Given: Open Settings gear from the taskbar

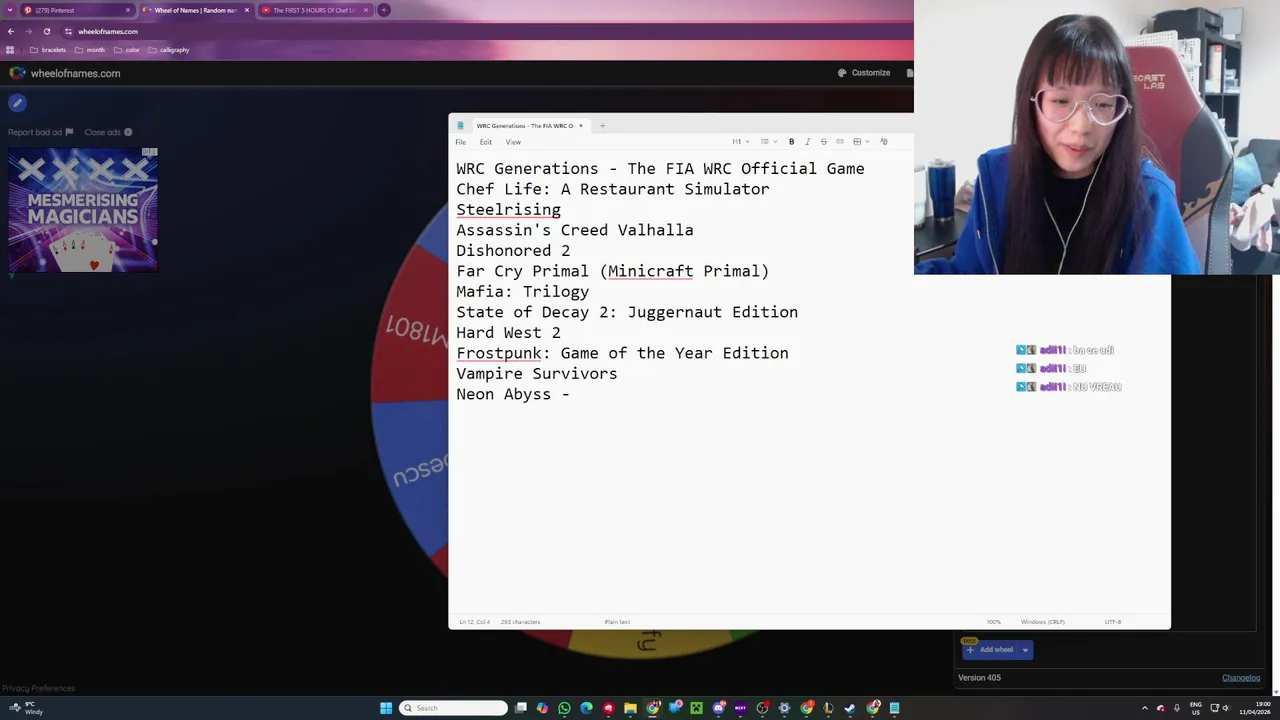Looking at the screenshot, I should tap(784, 708).
